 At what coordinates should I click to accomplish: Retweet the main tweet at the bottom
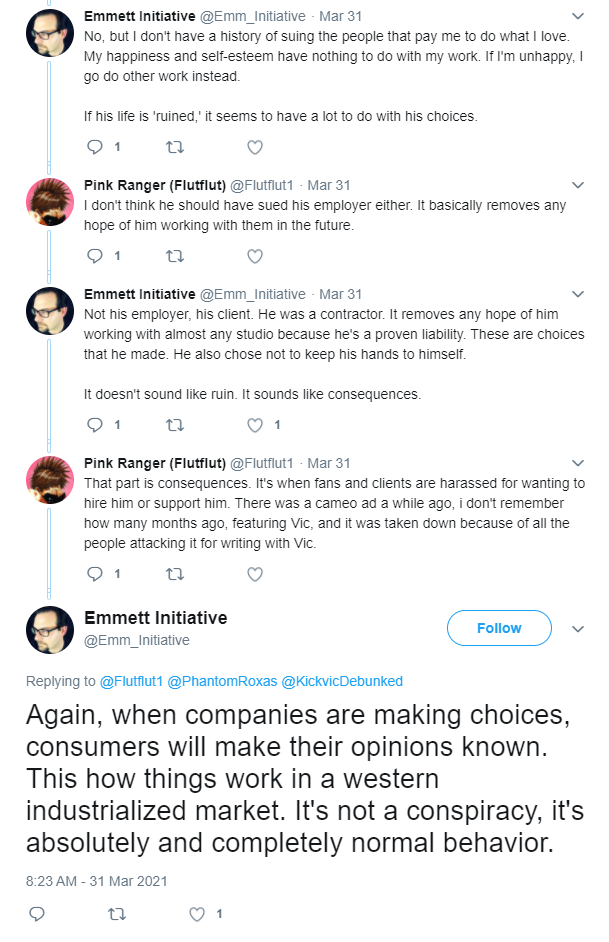click(117, 914)
